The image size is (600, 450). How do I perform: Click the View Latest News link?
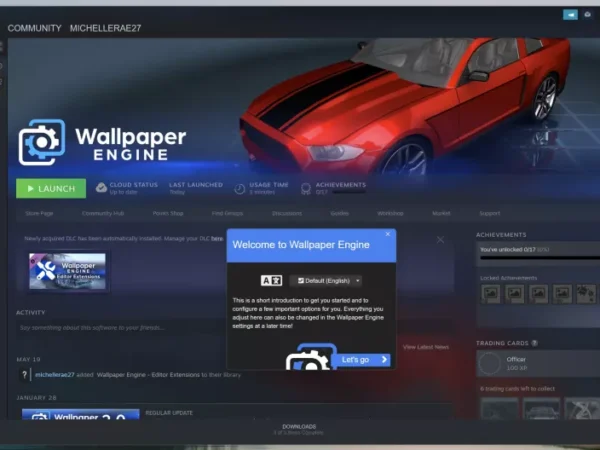tap(426, 347)
